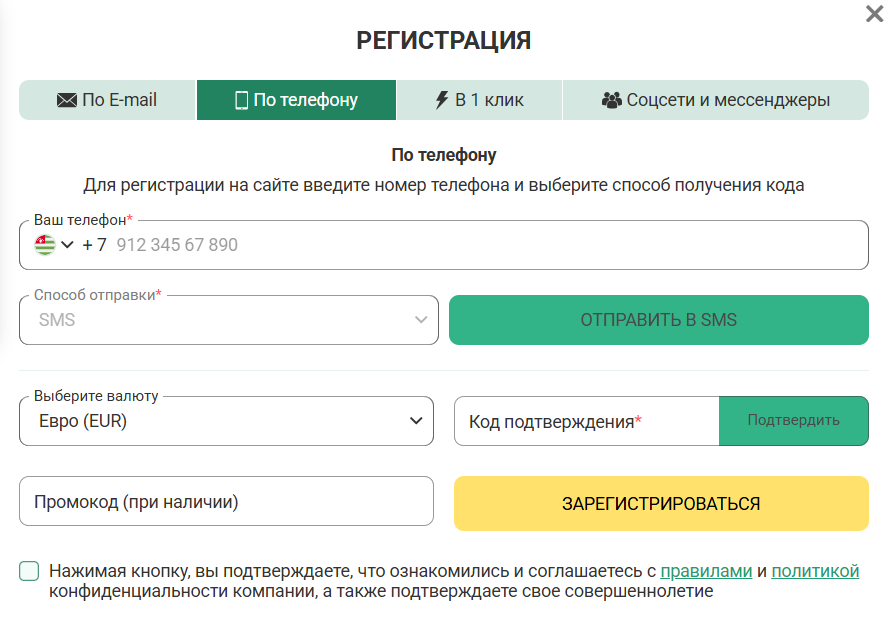Open the Способ отправки SMS dropdown
Viewport: 890px width, 639px height.
point(229,320)
